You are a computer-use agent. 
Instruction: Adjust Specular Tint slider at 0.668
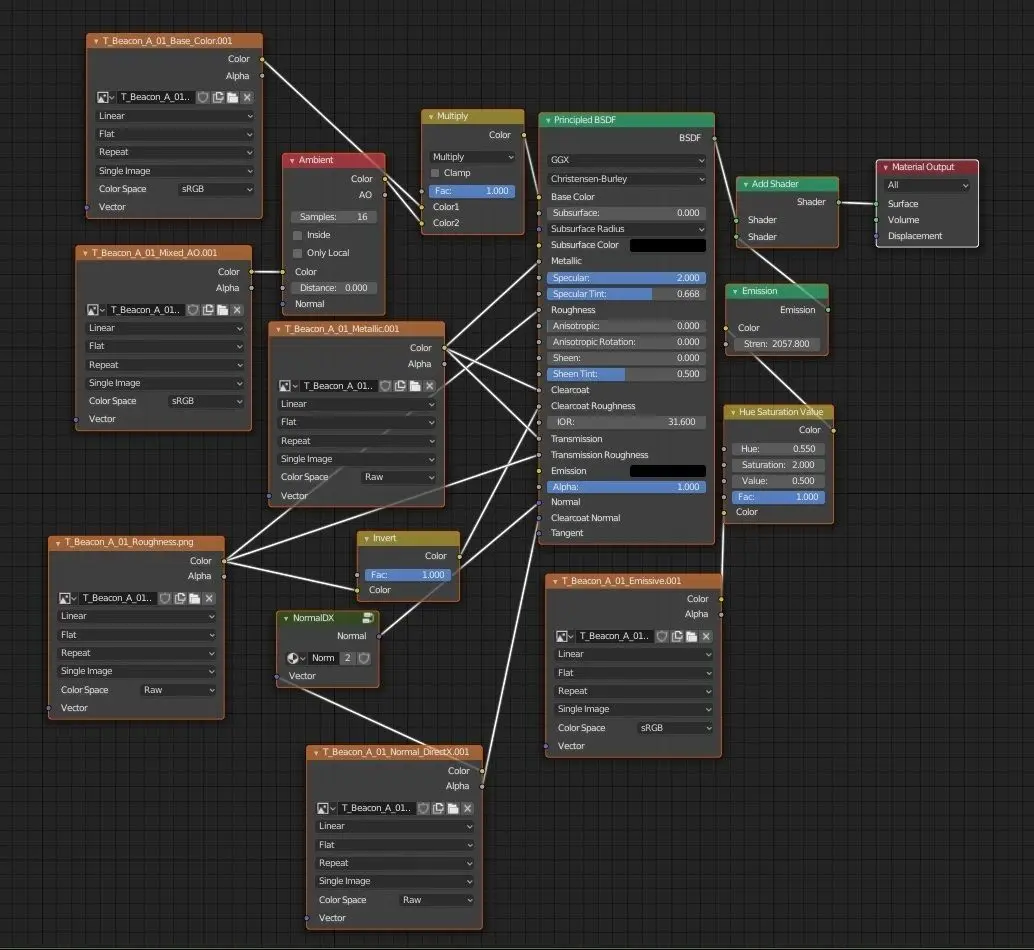[626, 294]
